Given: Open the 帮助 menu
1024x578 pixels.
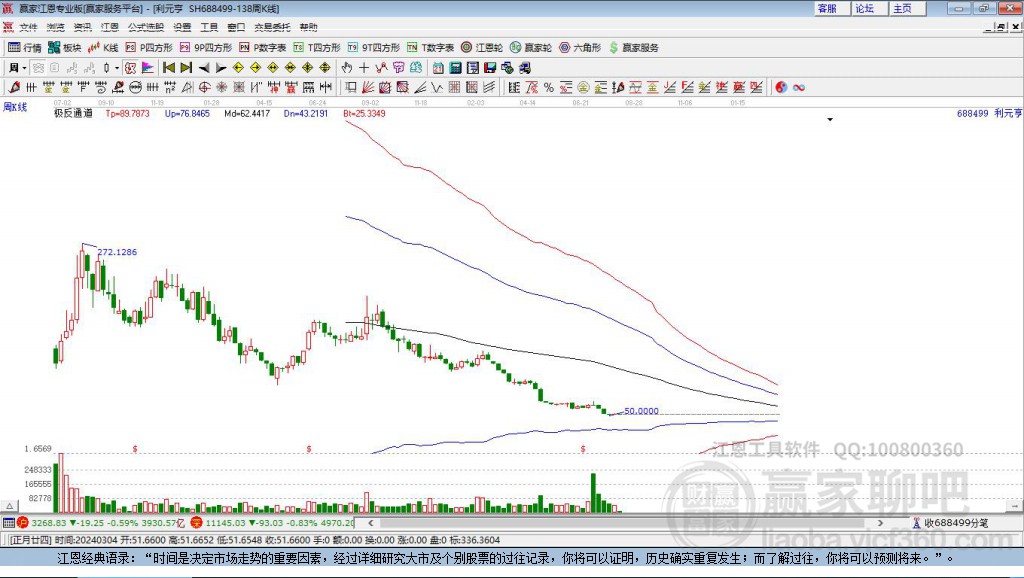Looking at the screenshot, I should [x=308, y=27].
